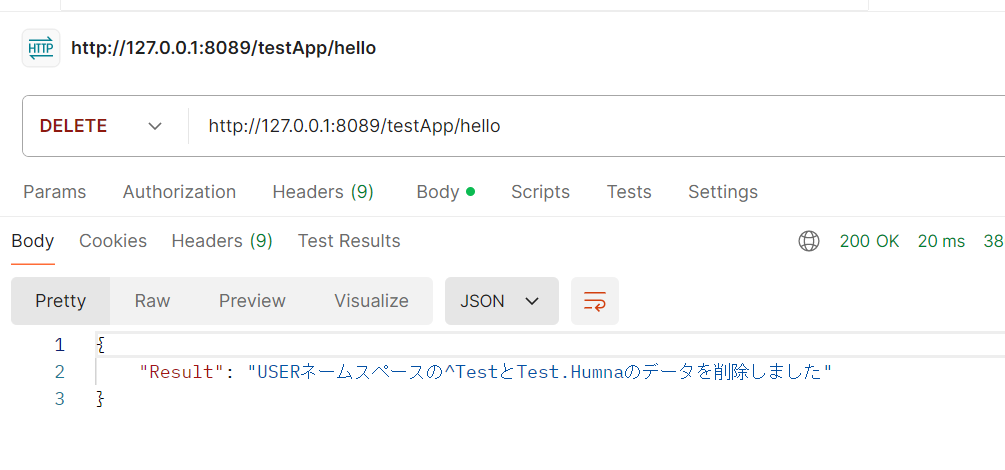Click the request title next to HTTP icon
This screenshot has height=470, width=1005.
click(x=223, y=48)
